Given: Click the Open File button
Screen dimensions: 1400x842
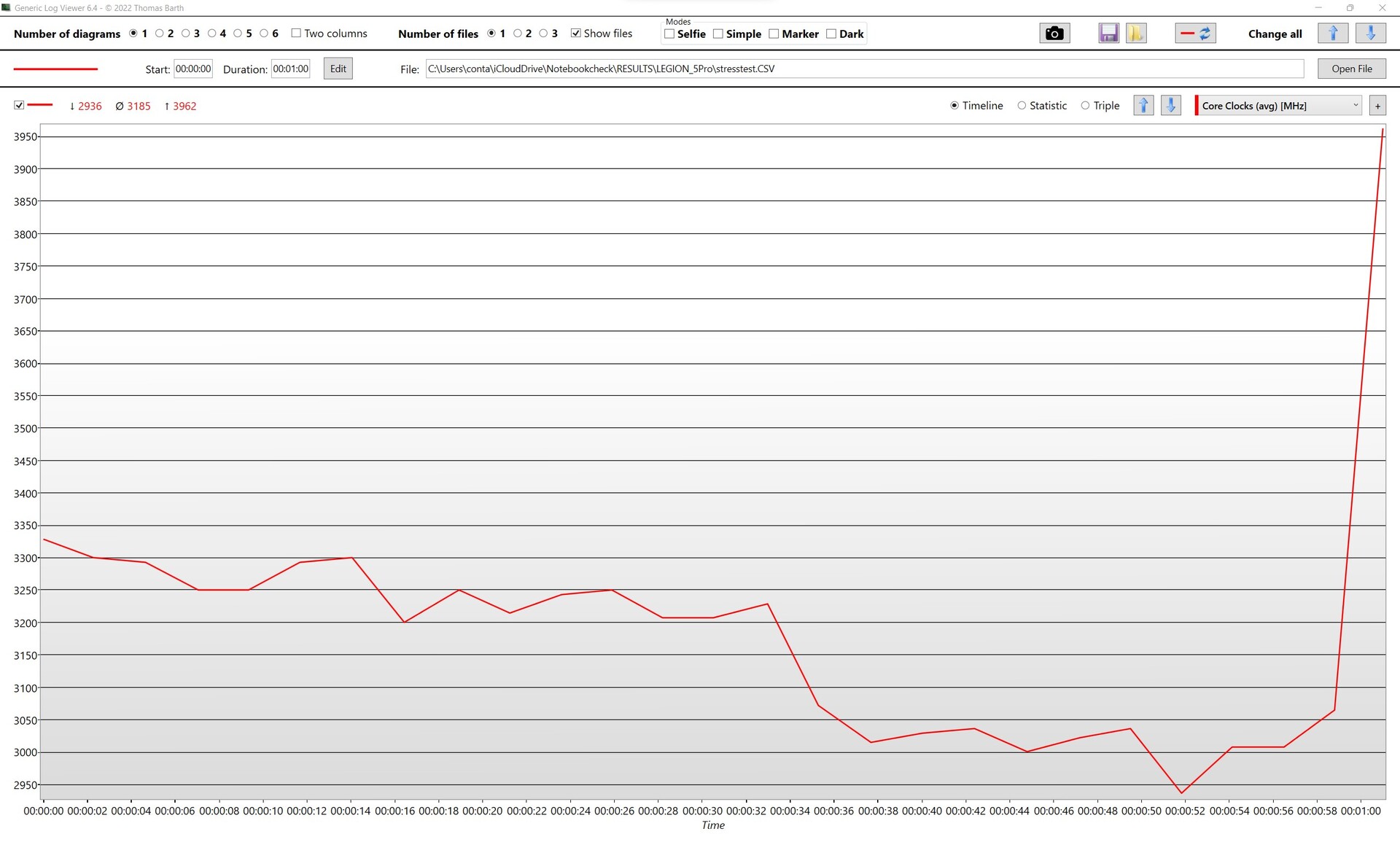Looking at the screenshot, I should click(x=1351, y=69).
